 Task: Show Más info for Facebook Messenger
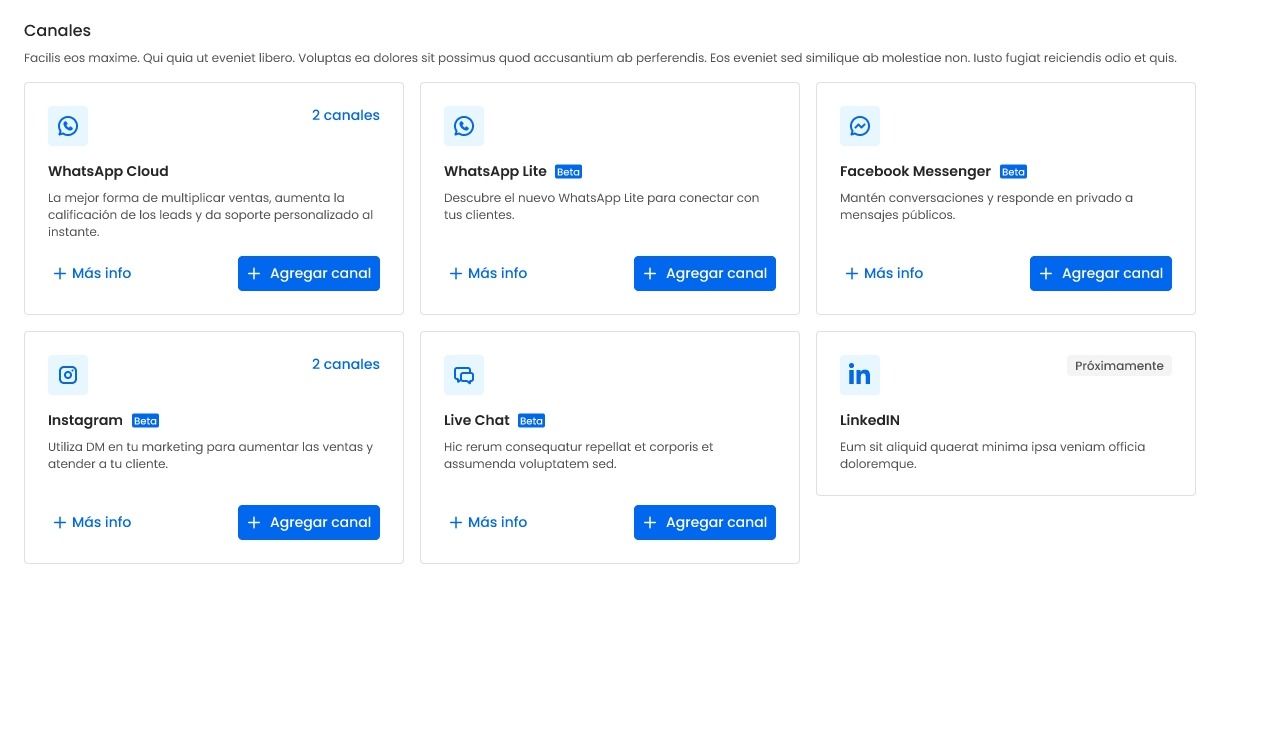tap(884, 273)
